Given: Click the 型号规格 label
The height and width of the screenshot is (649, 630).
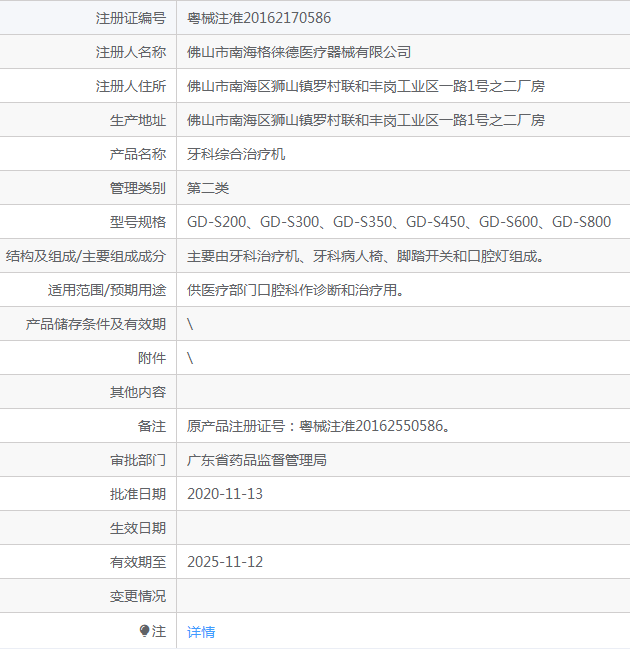Looking at the screenshot, I should (x=138, y=222).
